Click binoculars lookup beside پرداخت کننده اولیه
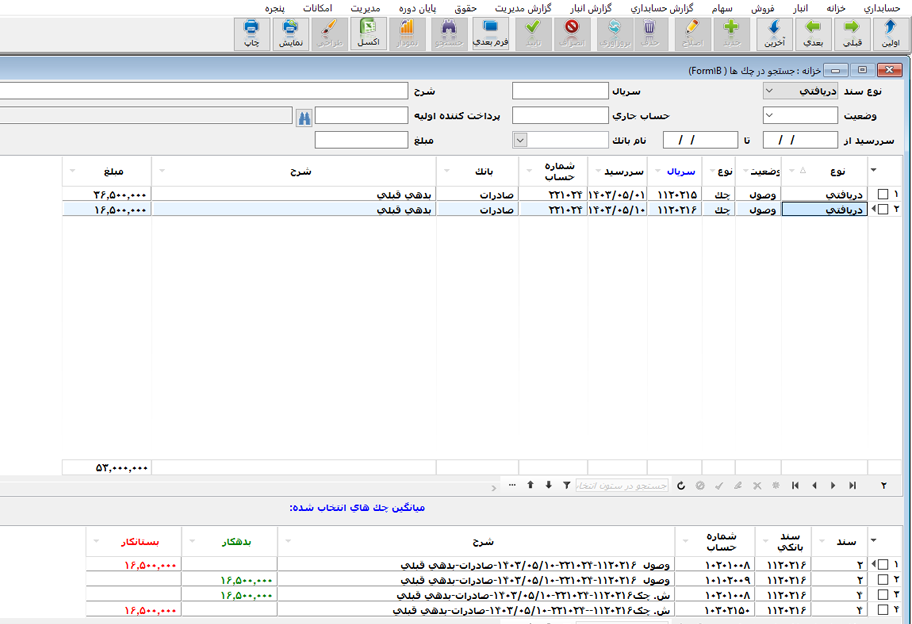 (x=304, y=117)
